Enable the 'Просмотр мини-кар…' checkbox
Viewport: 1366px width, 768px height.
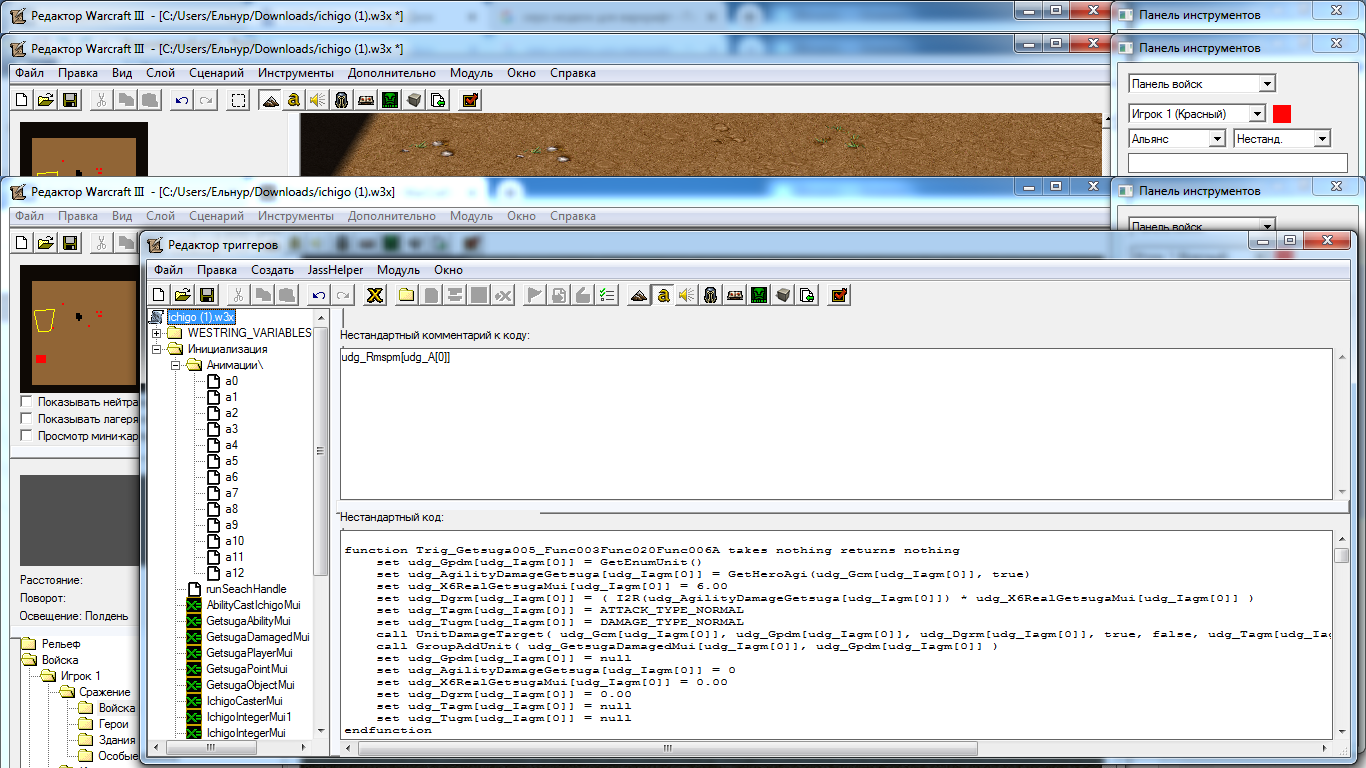(27, 436)
